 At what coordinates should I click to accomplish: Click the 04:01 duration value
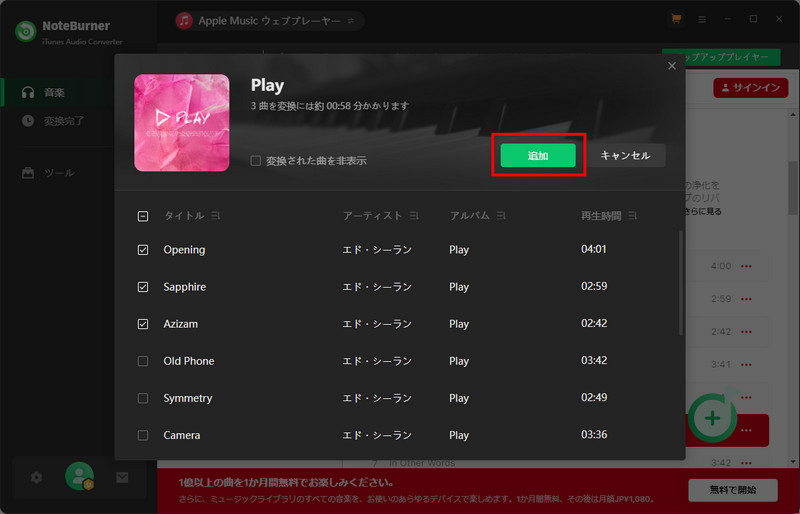(594, 249)
